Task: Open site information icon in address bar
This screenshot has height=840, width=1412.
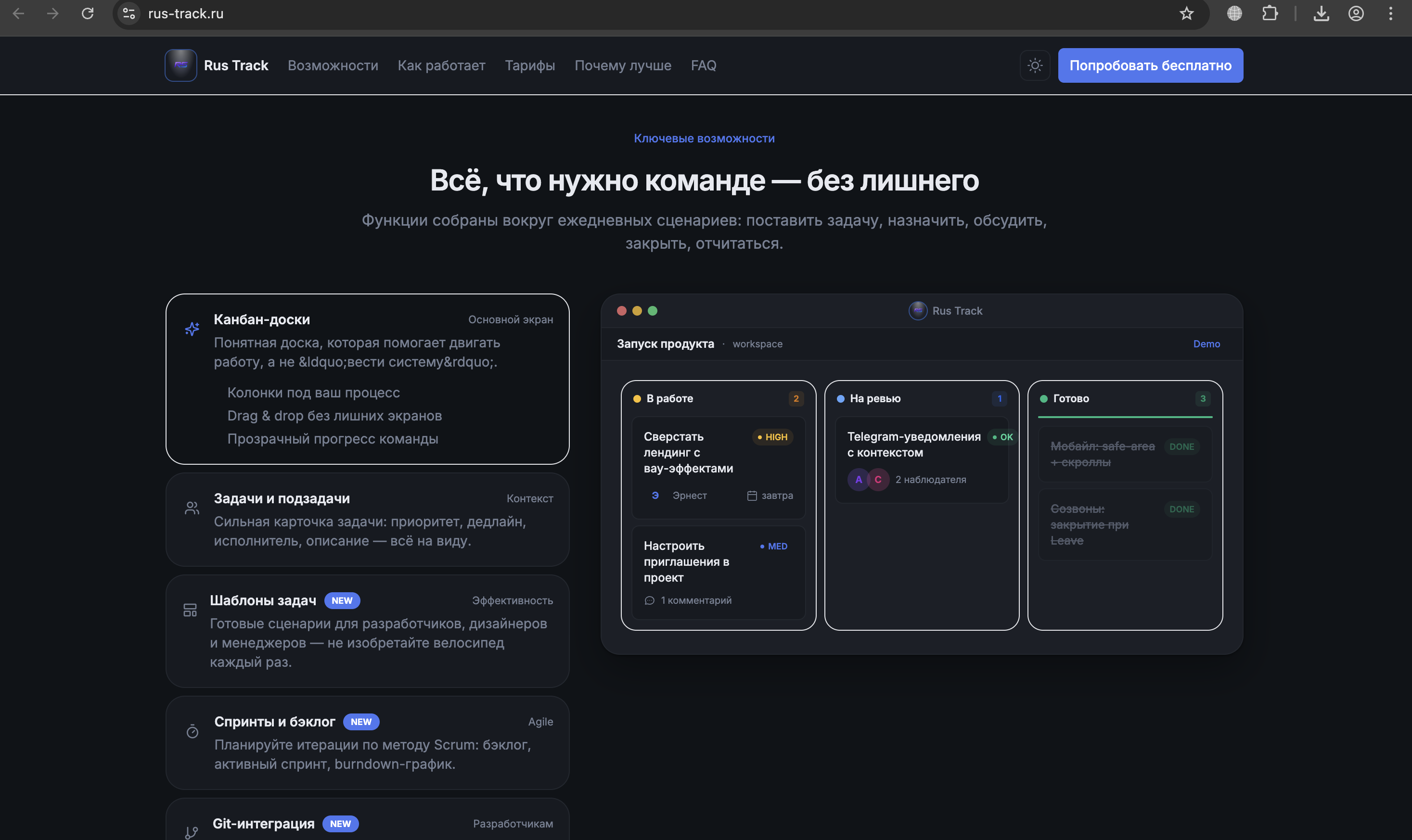Action: pos(128,13)
